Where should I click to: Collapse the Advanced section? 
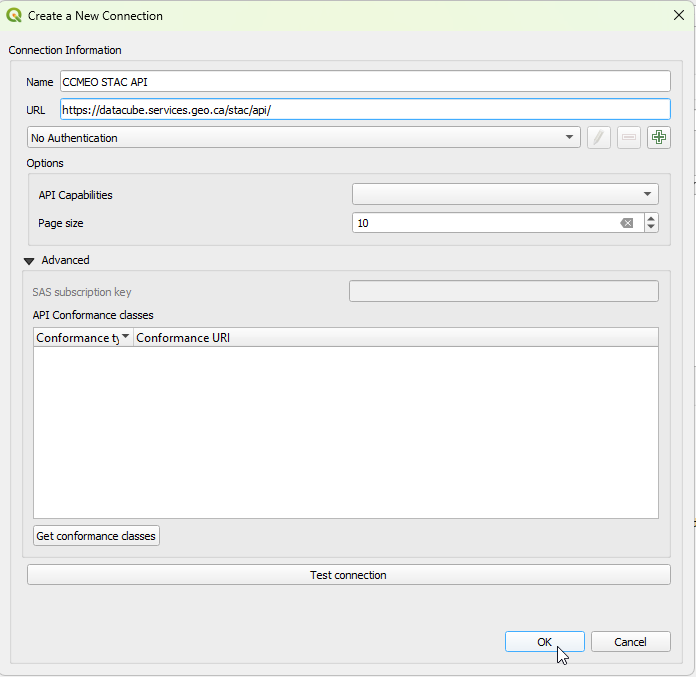(29, 260)
